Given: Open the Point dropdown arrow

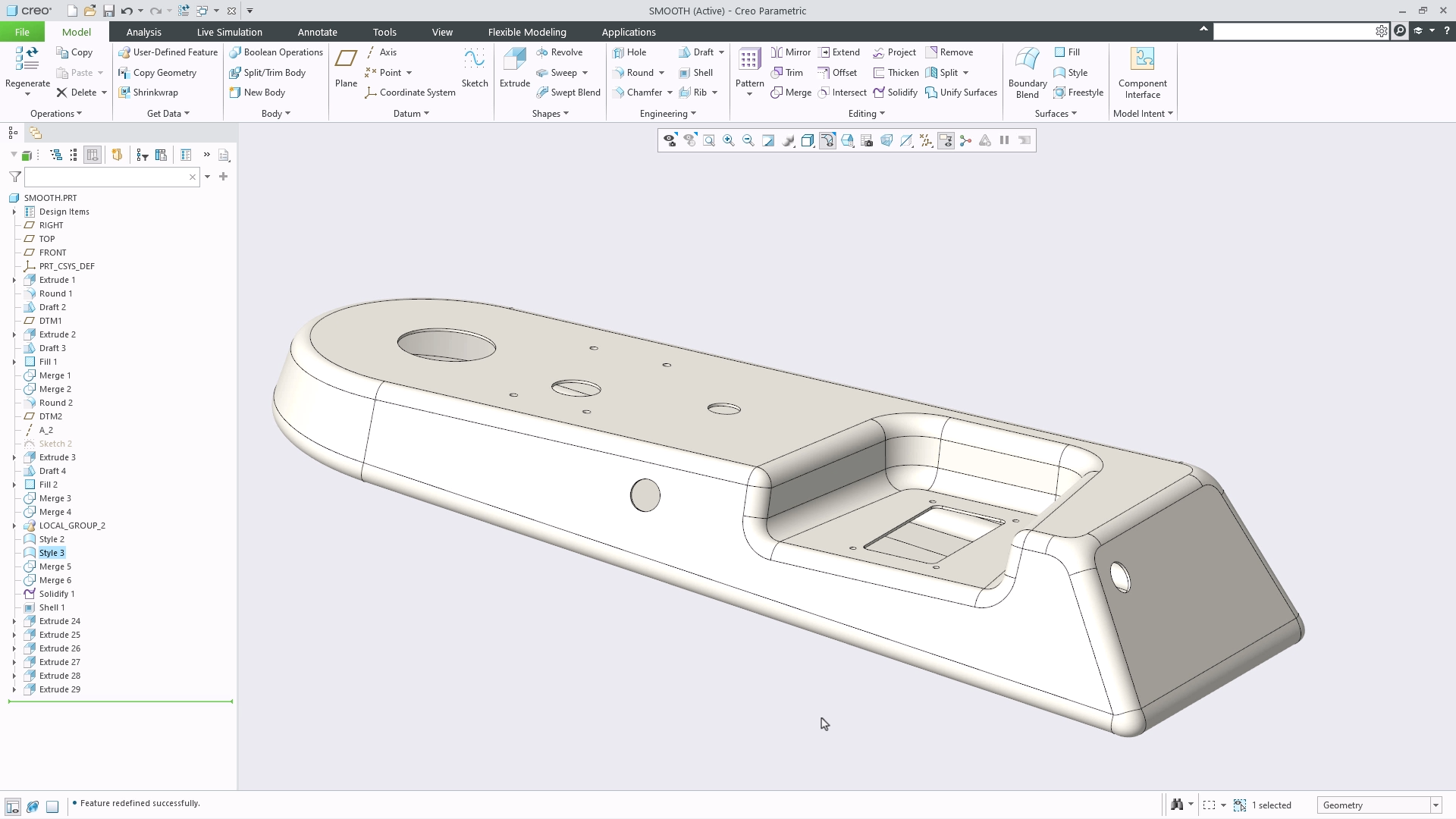Looking at the screenshot, I should pyautogui.click(x=409, y=73).
